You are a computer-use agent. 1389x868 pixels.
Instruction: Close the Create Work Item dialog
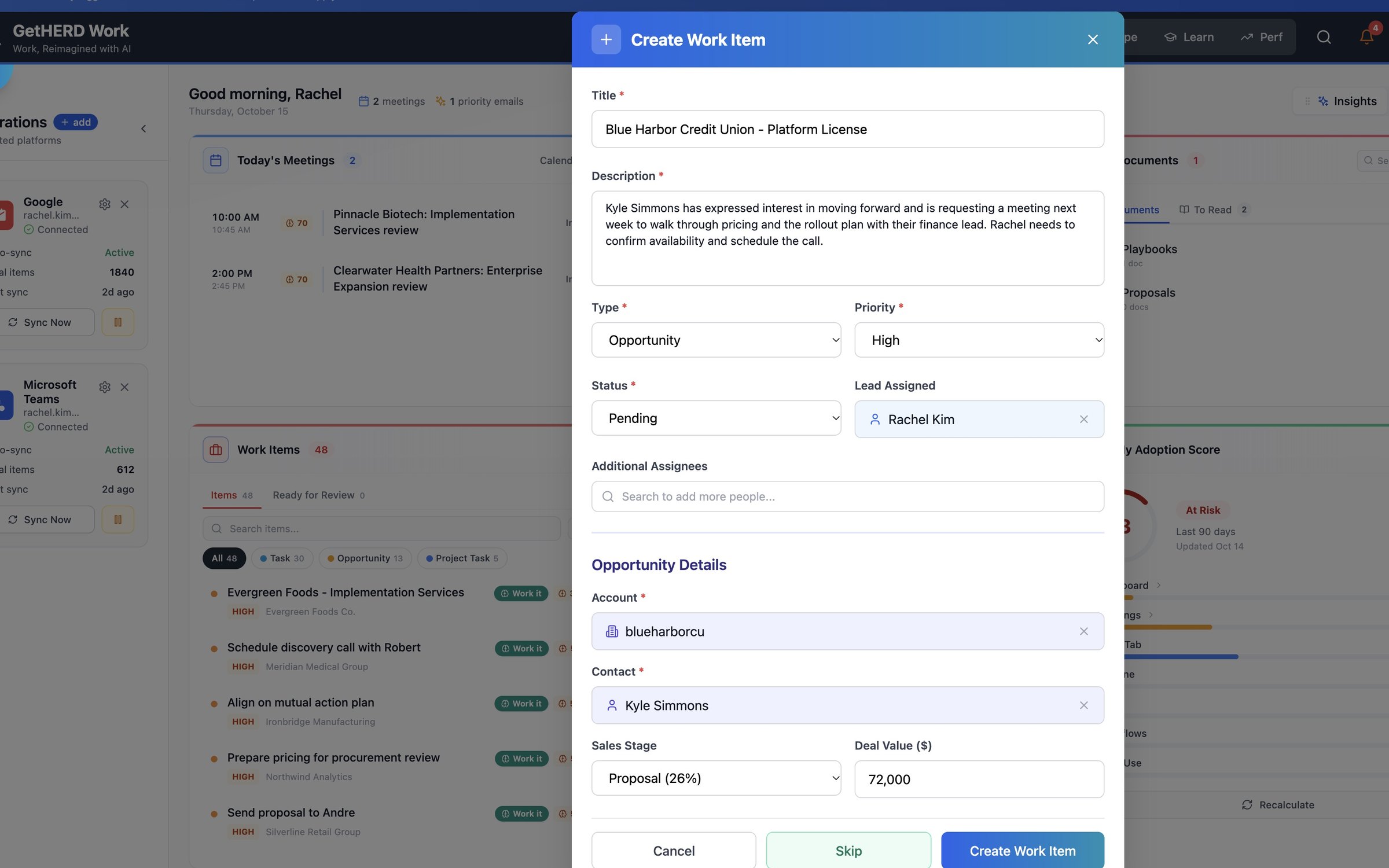[x=1092, y=39]
